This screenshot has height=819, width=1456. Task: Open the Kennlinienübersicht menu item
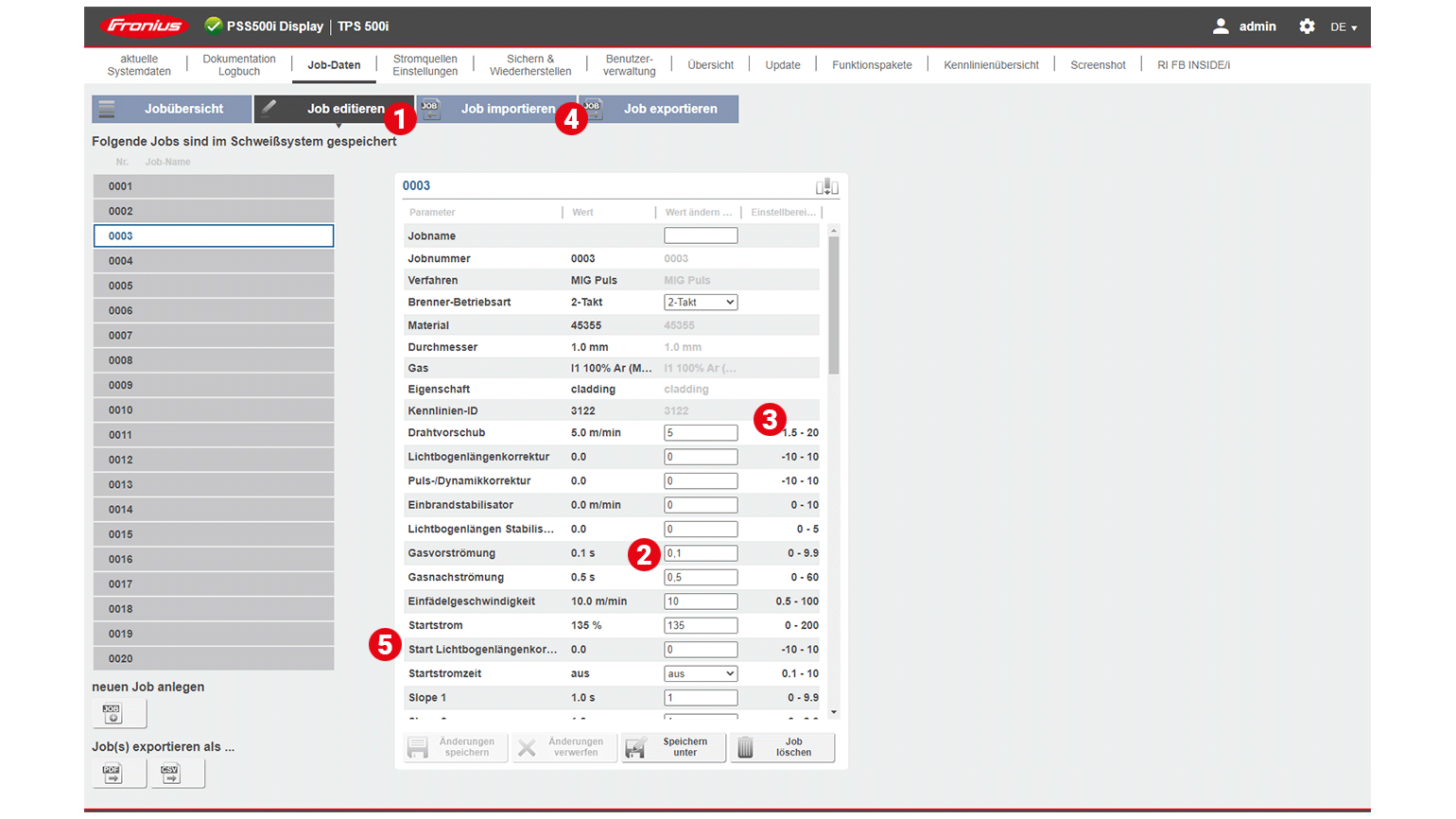coord(991,65)
